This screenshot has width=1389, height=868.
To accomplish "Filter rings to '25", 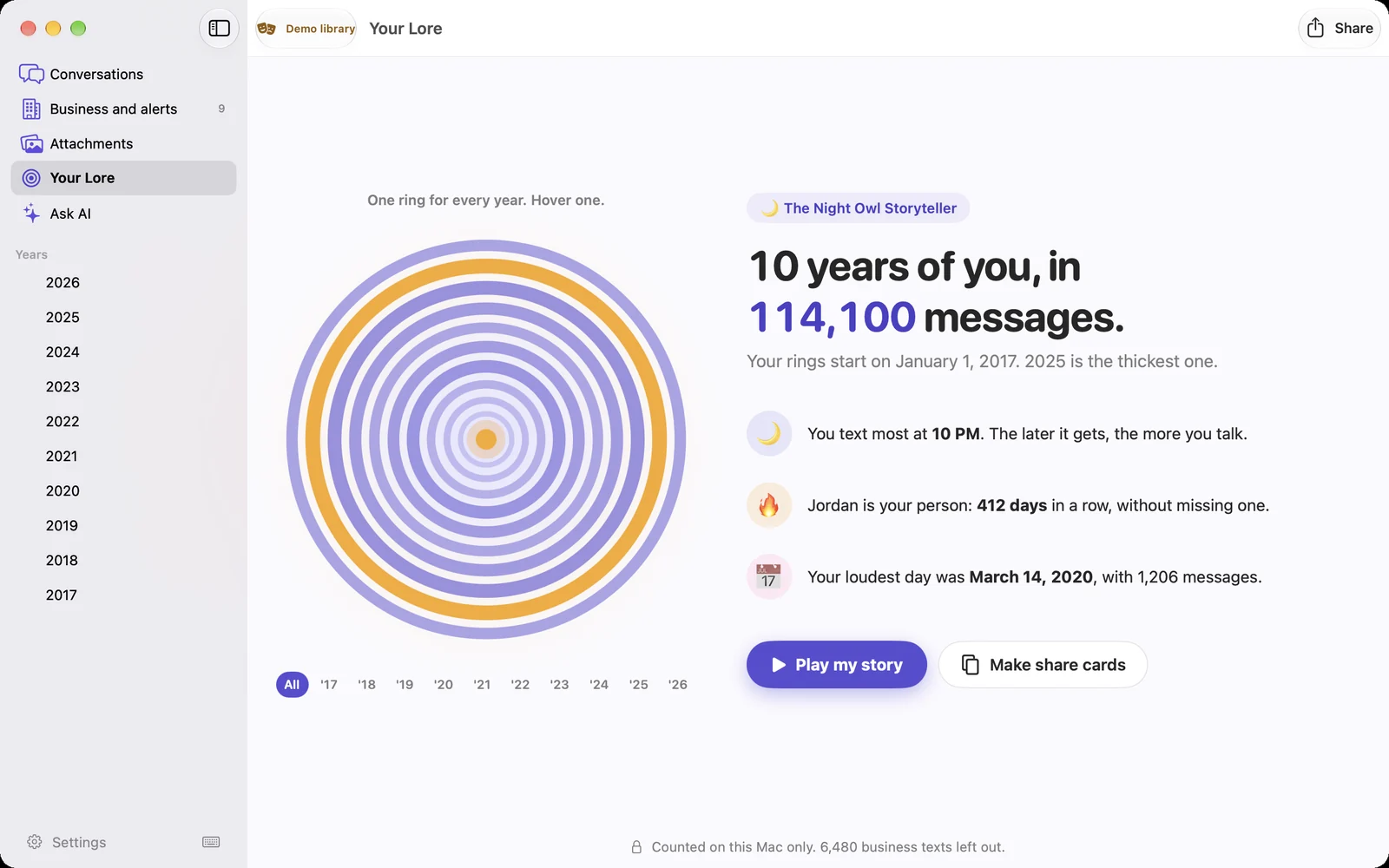I will tap(639, 685).
